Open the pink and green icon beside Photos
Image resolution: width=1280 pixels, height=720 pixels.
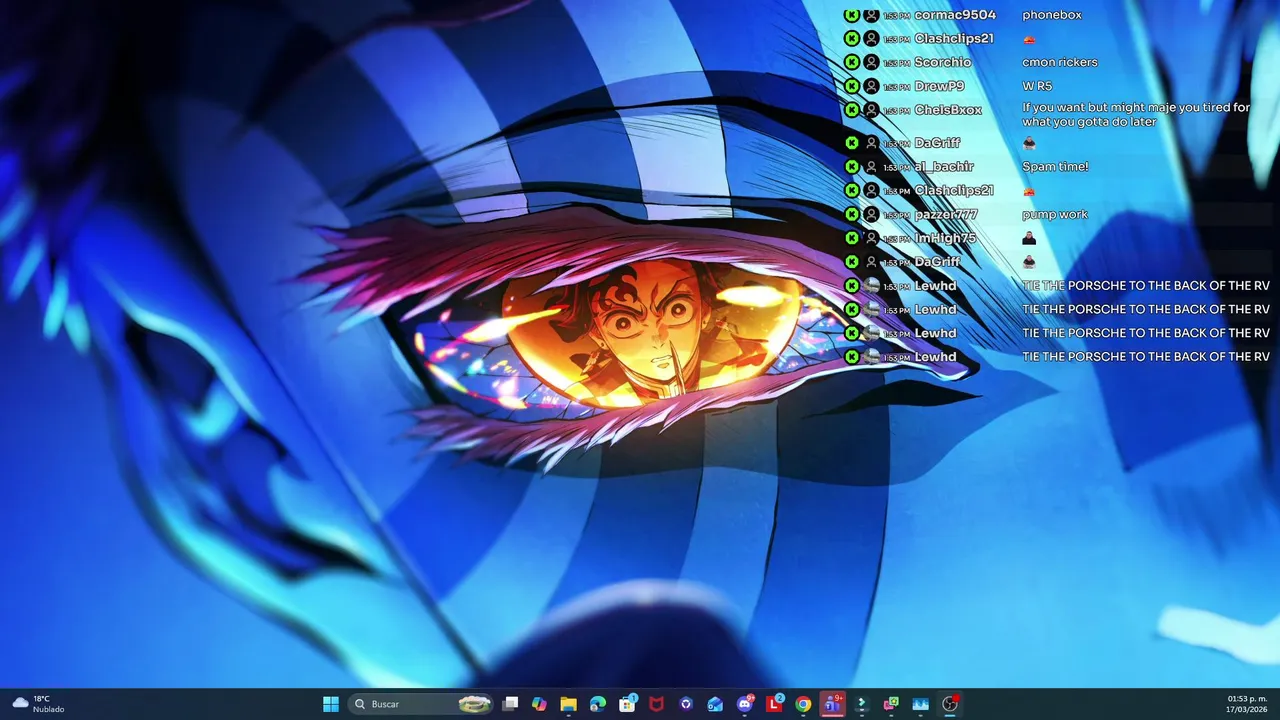click(891, 704)
